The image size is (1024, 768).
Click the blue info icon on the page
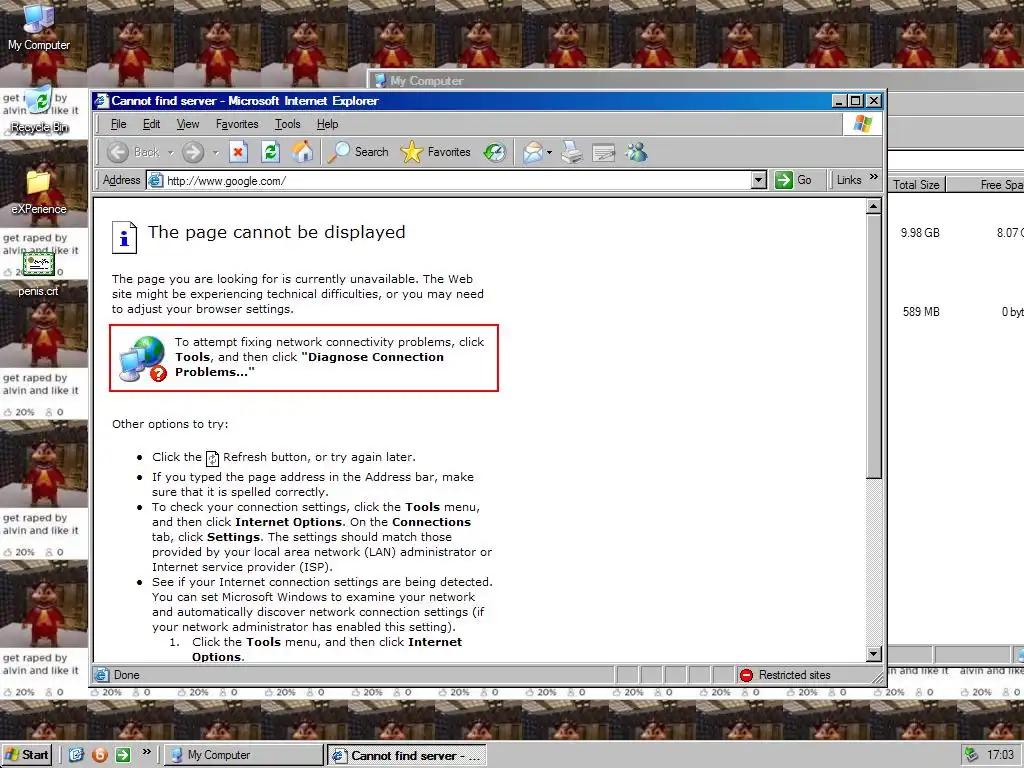[124, 237]
